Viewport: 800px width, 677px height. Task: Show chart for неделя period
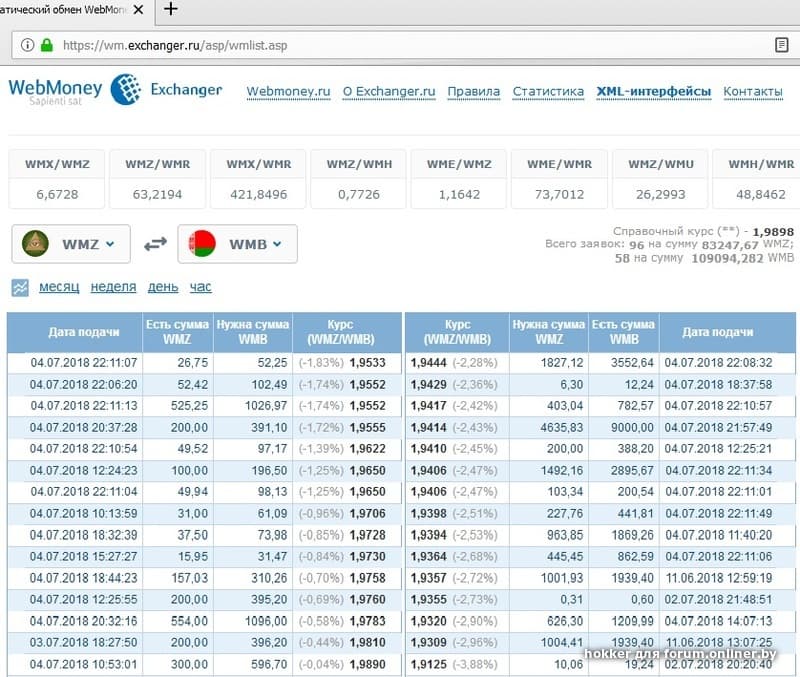113,287
